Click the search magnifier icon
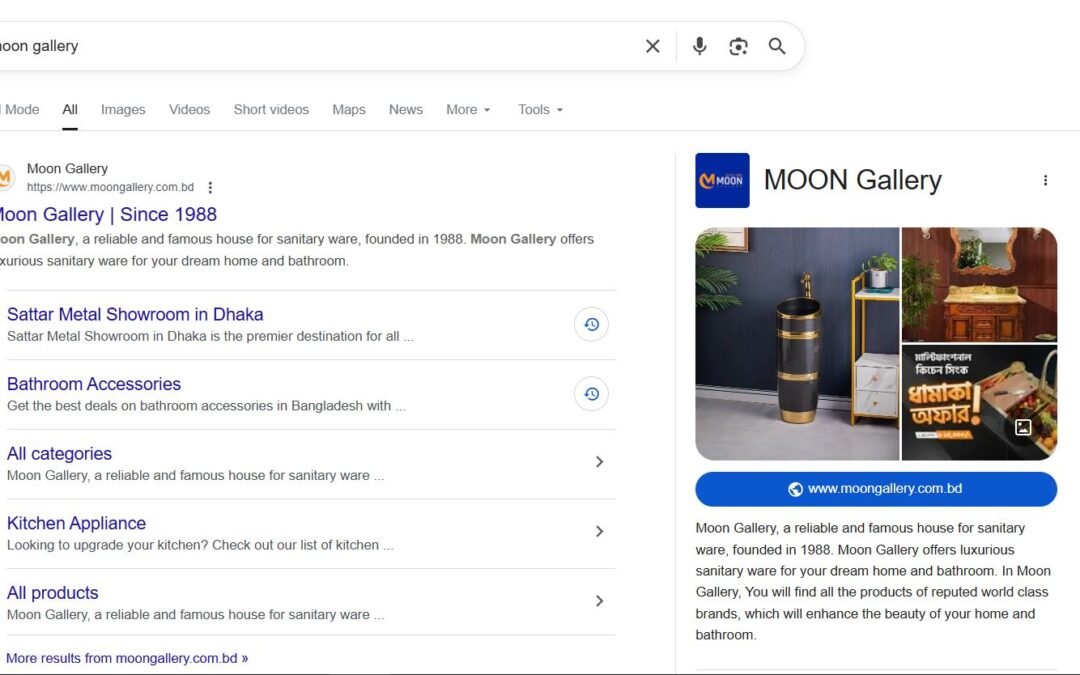1080x675 pixels. point(777,46)
